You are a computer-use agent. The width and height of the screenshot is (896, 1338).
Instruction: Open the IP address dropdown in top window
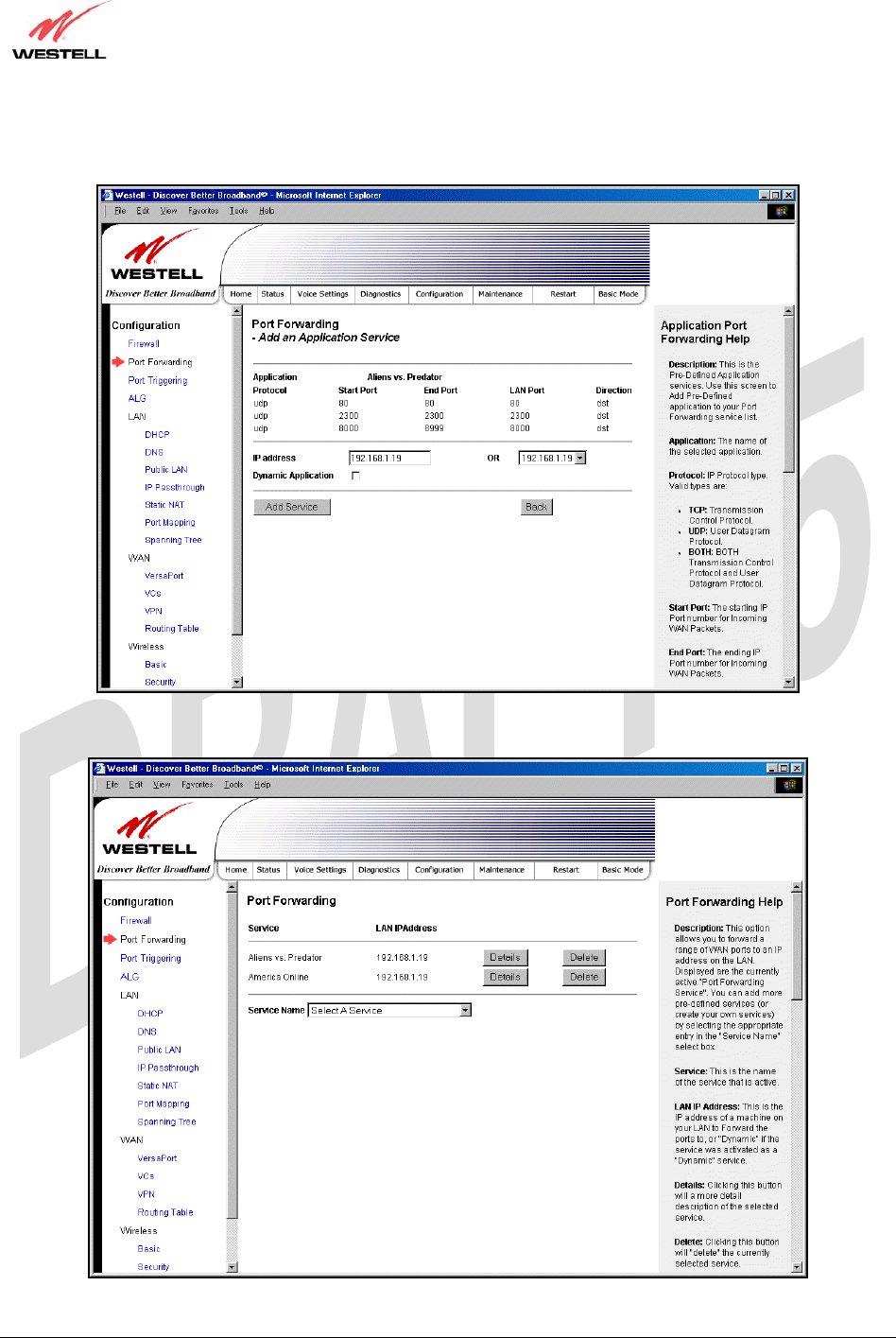pos(580,458)
